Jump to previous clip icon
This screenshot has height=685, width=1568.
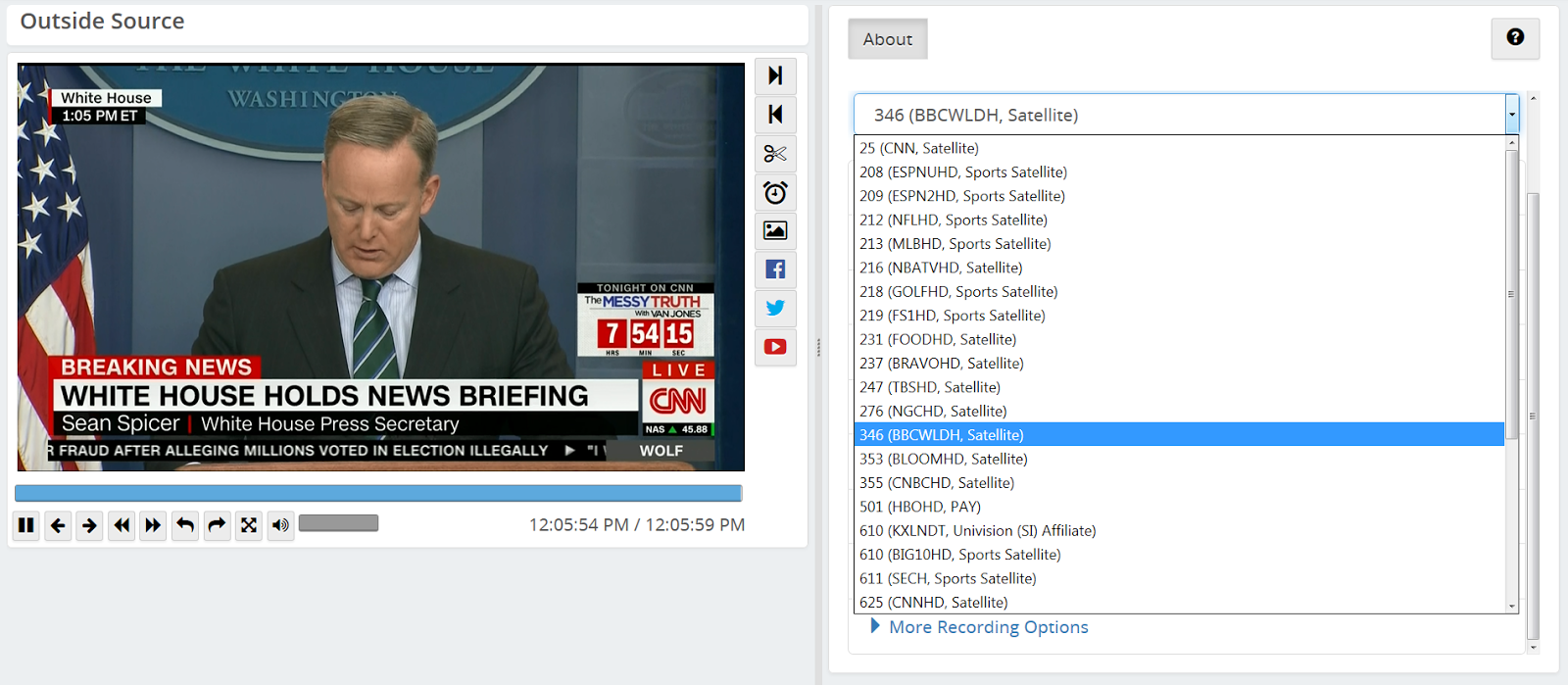click(x=775, y=115)
